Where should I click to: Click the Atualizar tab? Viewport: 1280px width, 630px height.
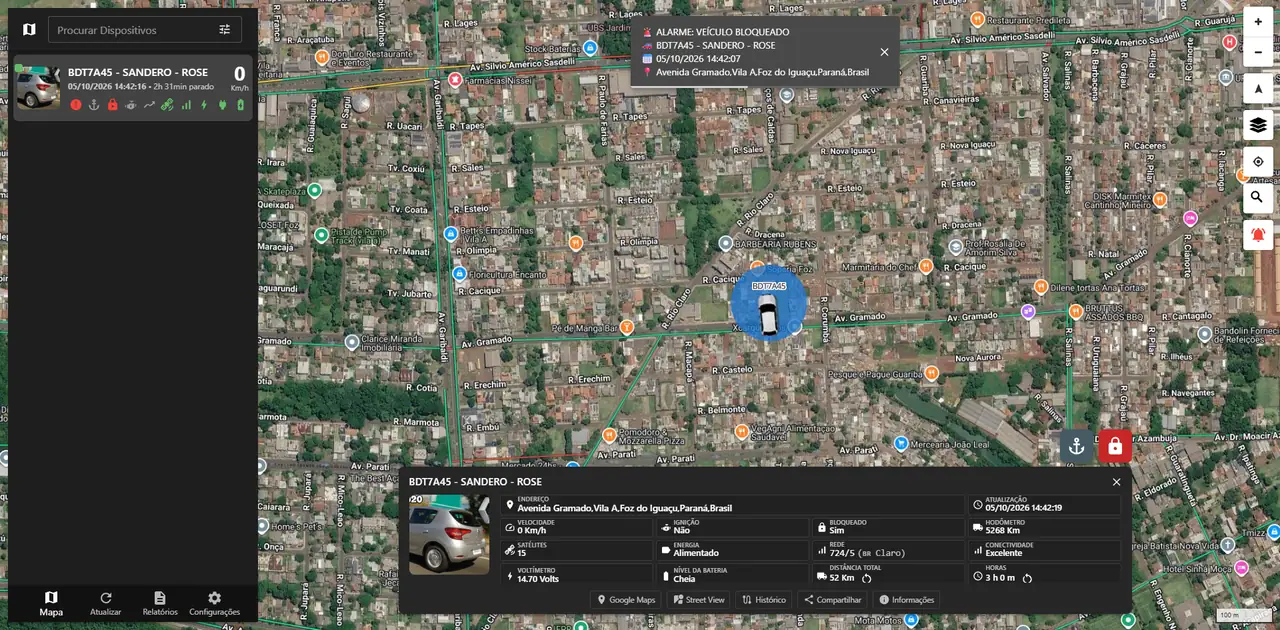point(106,603)
